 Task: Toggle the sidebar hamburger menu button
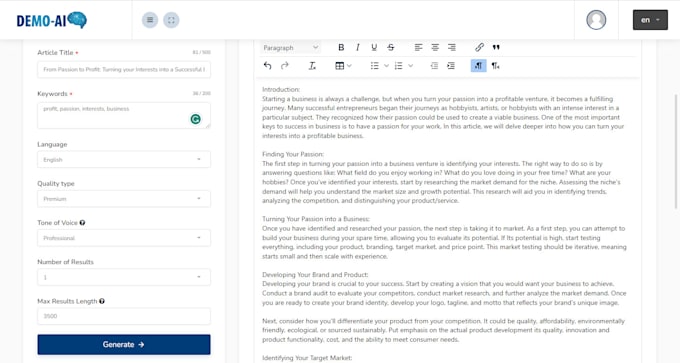tap(150, 20)
